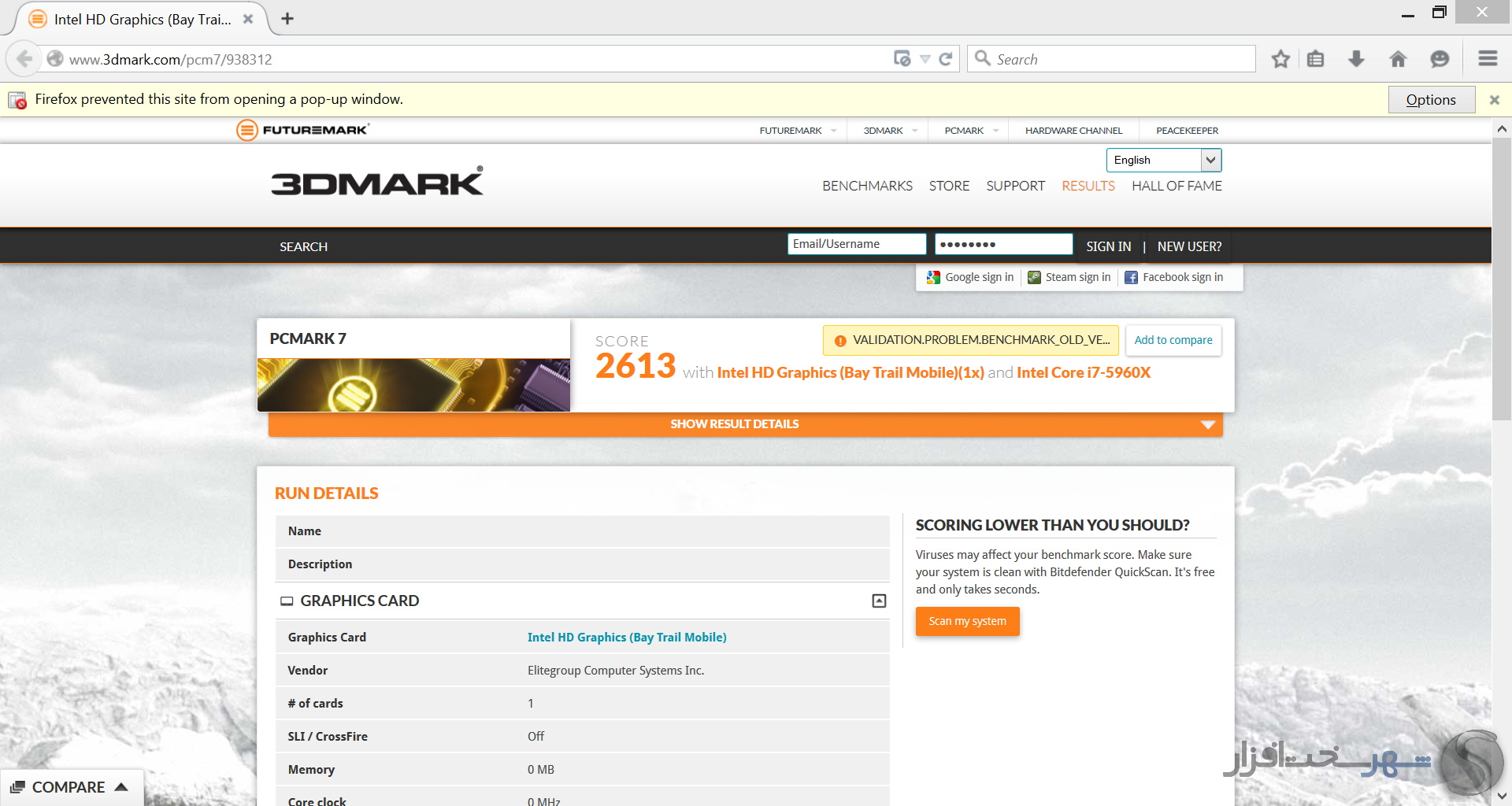Click the Email/Username field
Viewport: 1512px width, 806px height.
point(857,244)
